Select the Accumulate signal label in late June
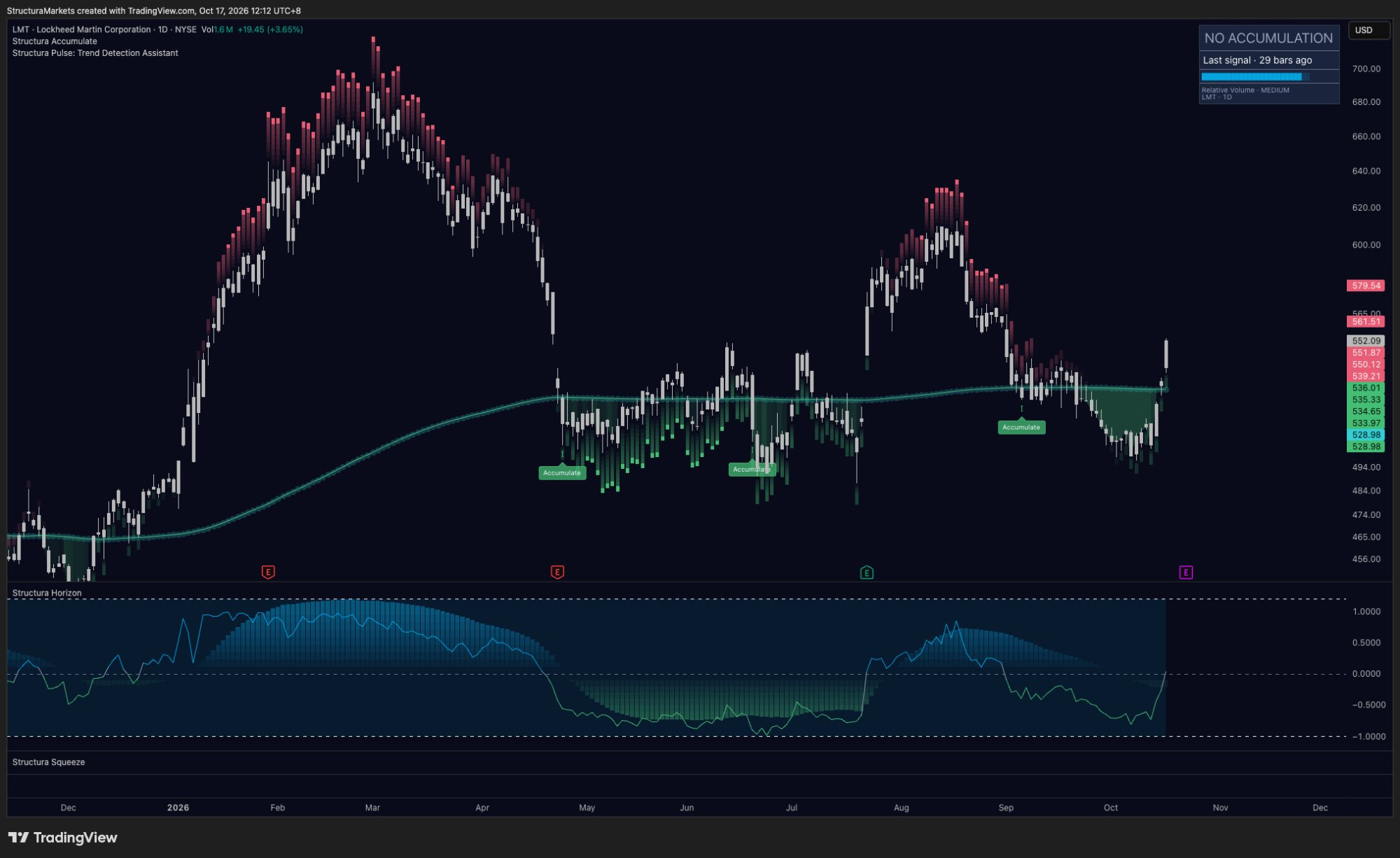1400x858 pixels. click(752, 469)
